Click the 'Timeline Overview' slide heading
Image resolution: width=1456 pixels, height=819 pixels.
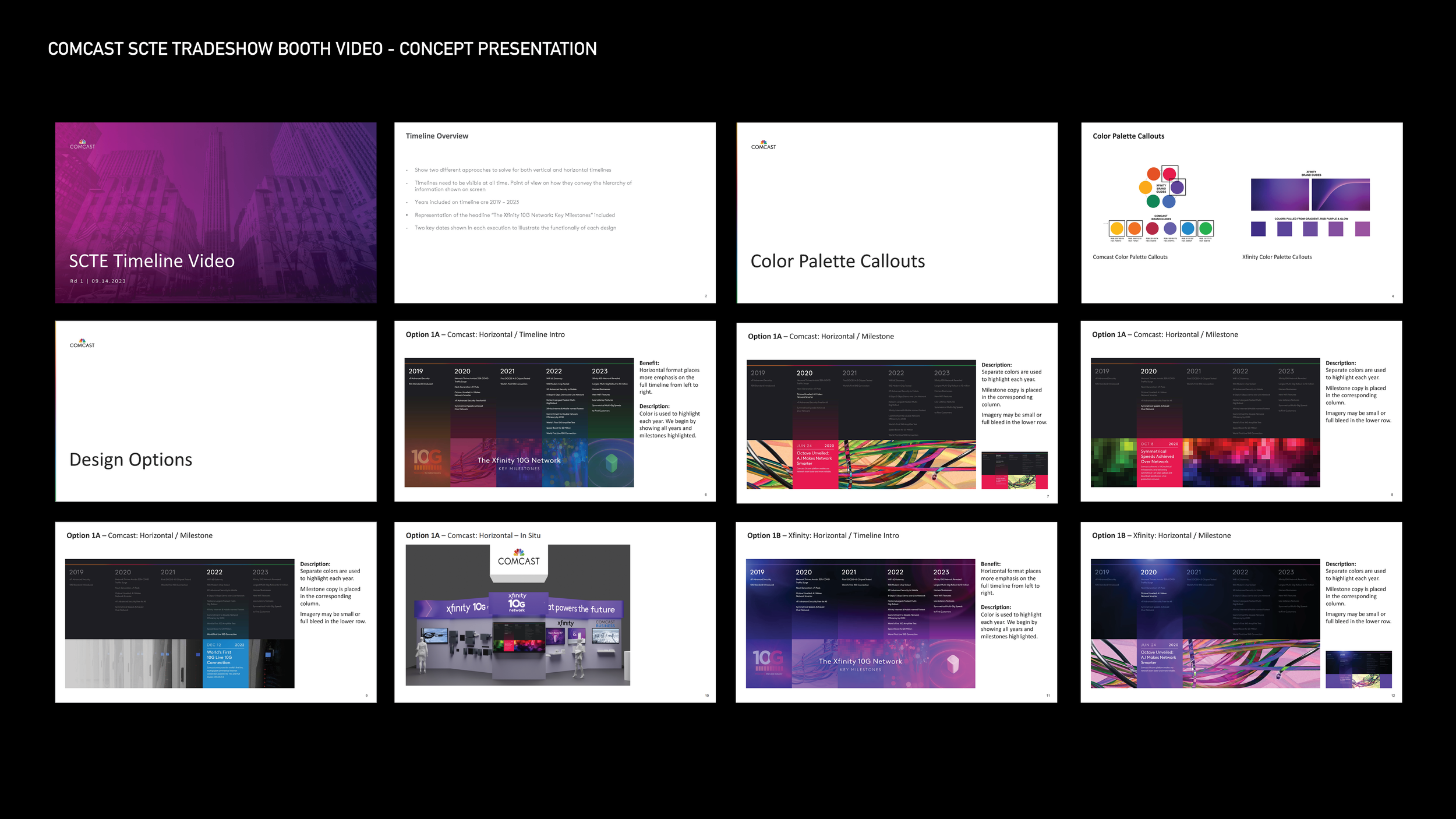point(437,136)
